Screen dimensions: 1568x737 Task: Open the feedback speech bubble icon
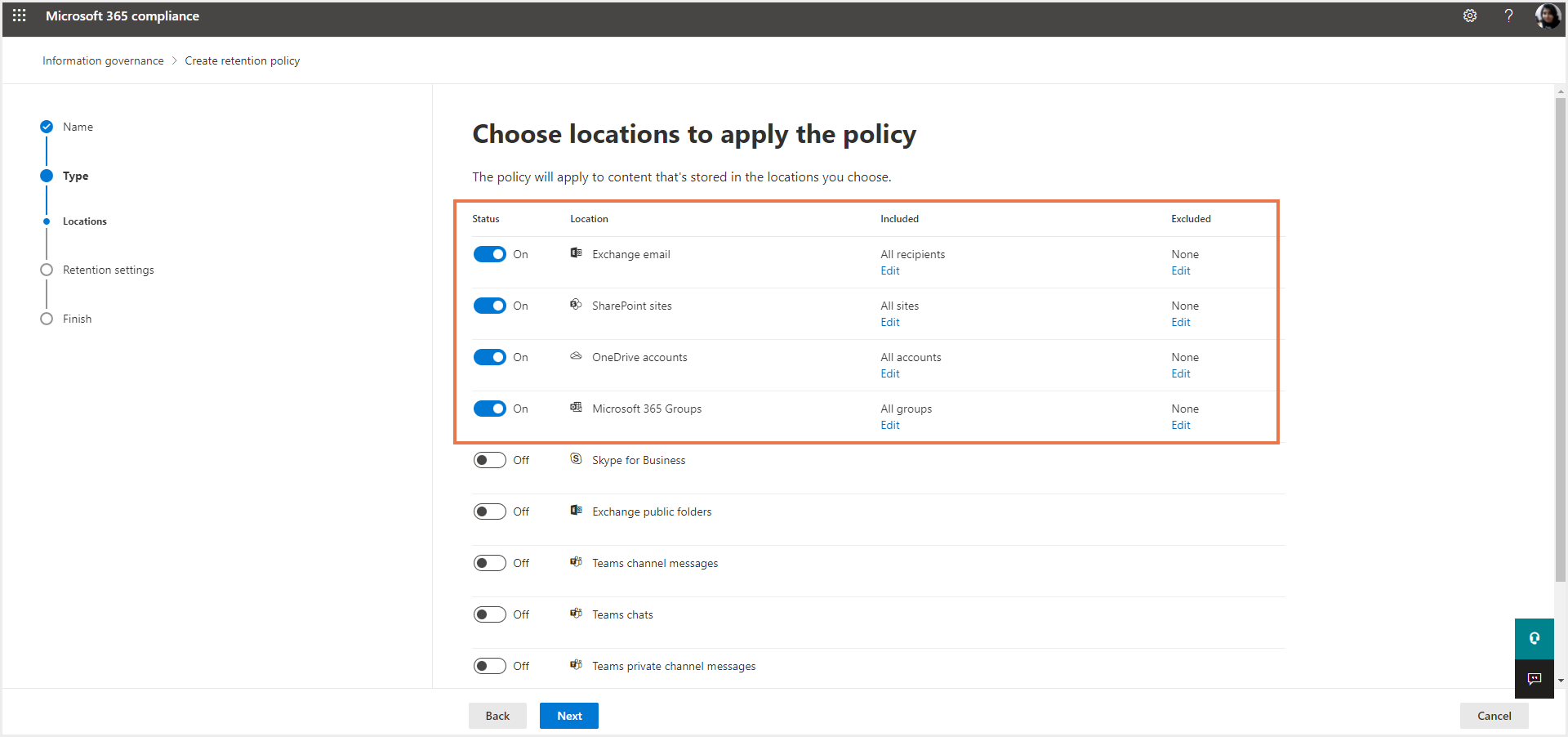pyautogui.click(x=1534, y=678)
